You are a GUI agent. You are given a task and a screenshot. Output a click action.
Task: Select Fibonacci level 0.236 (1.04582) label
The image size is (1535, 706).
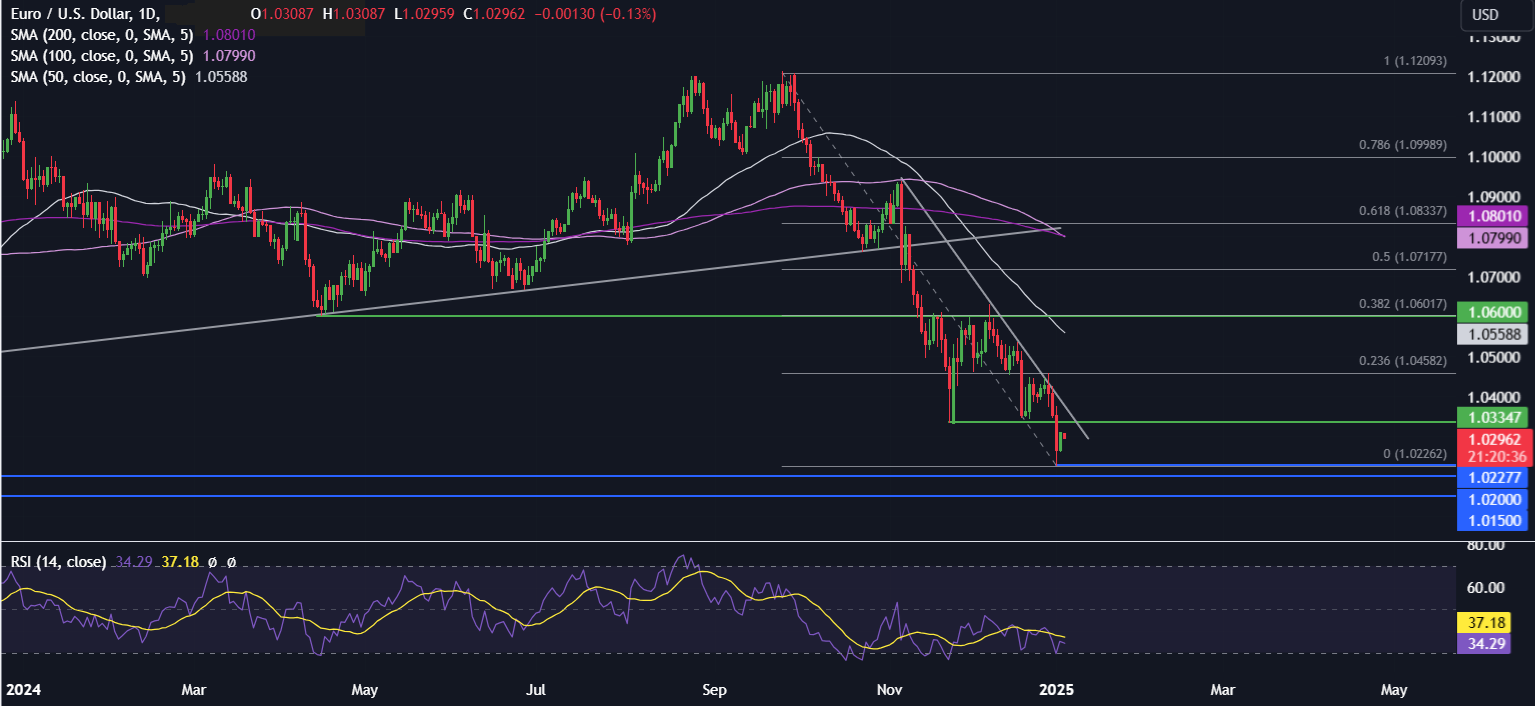[1404, 361]
